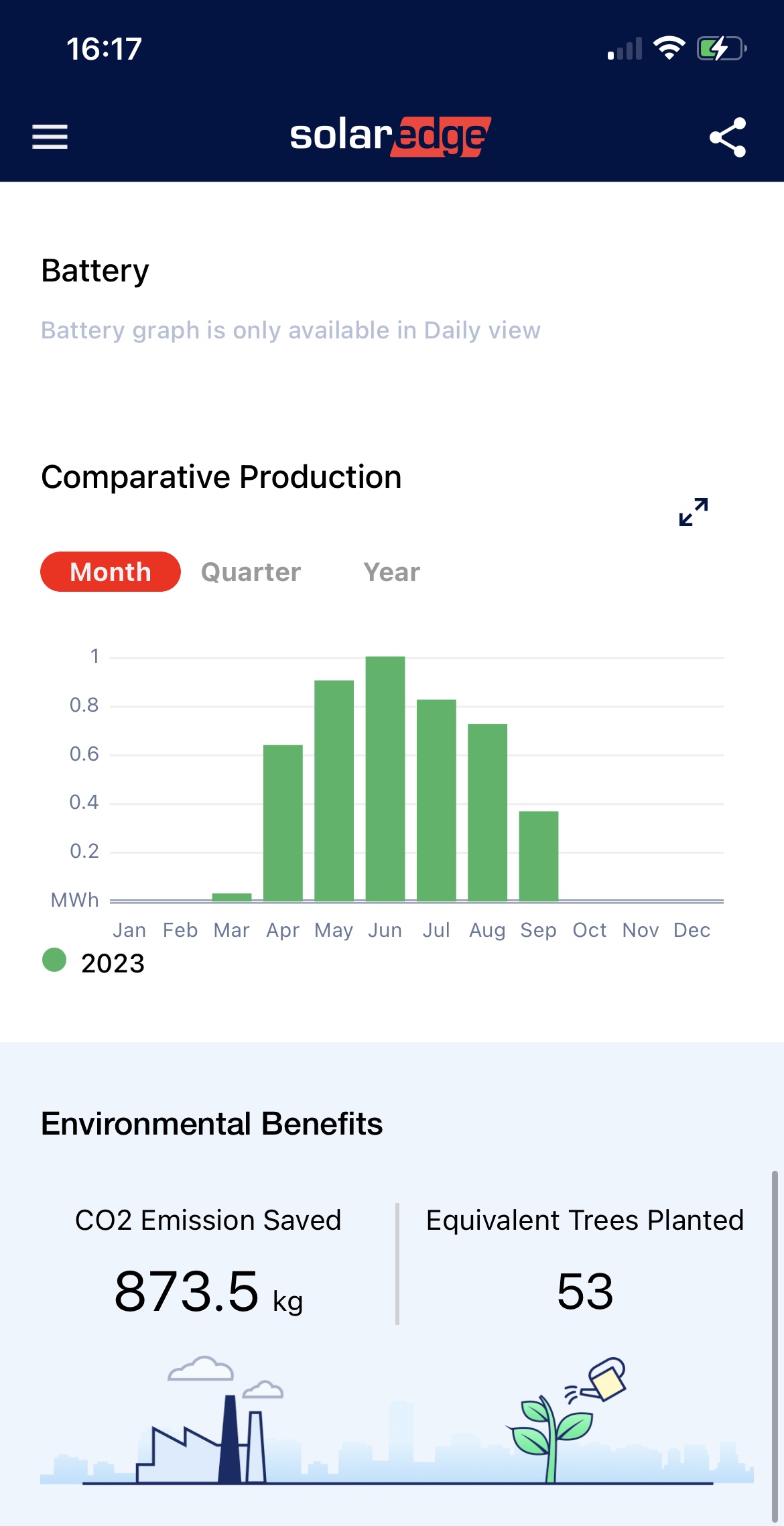
Task: Select the June production bar
Action: pyautogui.click(x=385, y=777)
